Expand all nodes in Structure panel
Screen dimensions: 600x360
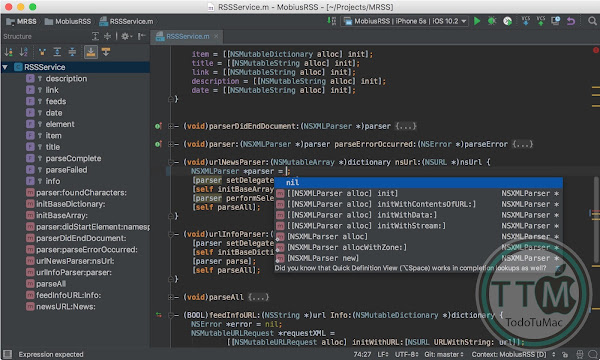click(95, 36)
